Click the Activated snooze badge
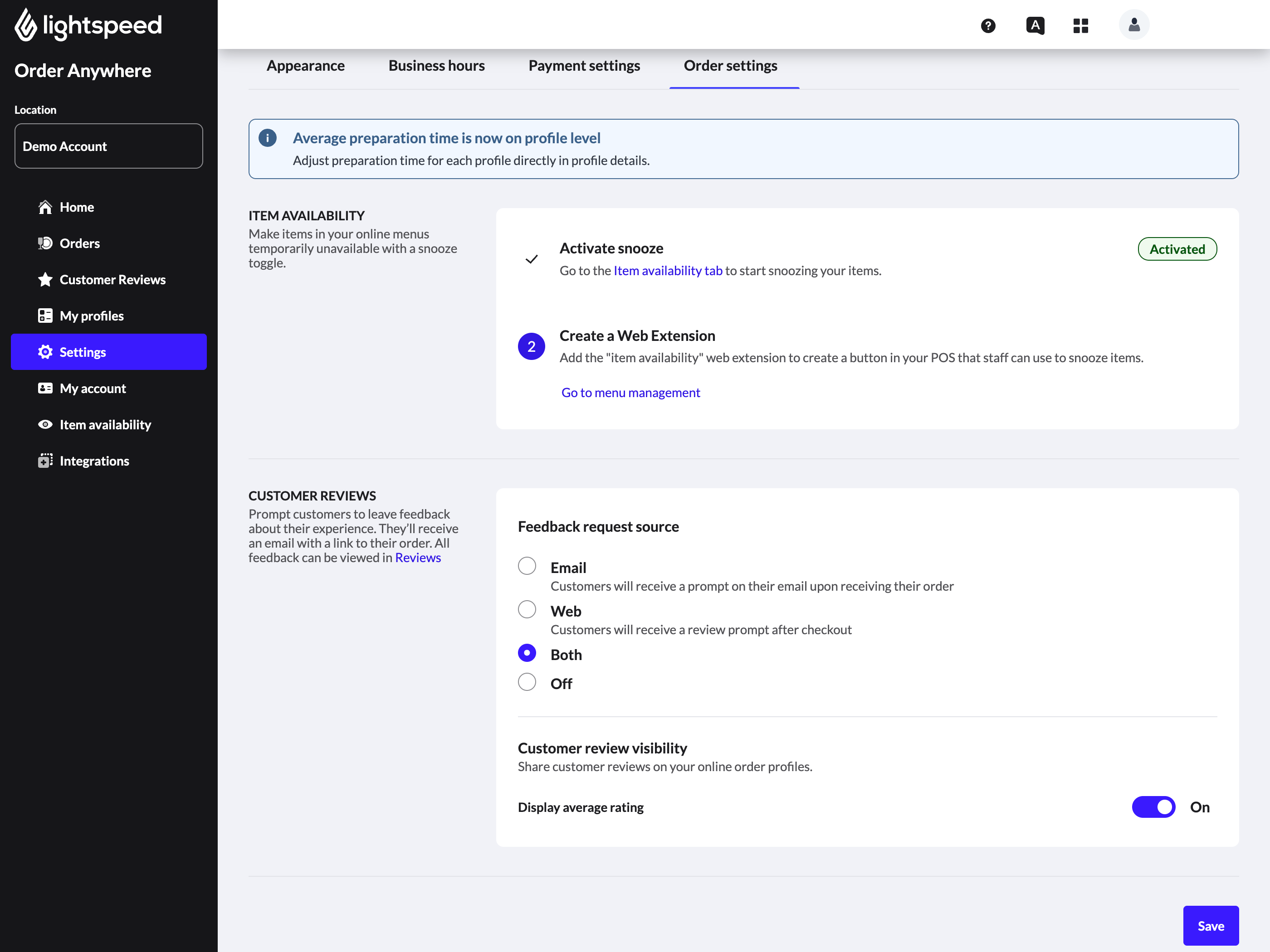This screenshot has width=1270, height=952. [x=1177, y=249]
